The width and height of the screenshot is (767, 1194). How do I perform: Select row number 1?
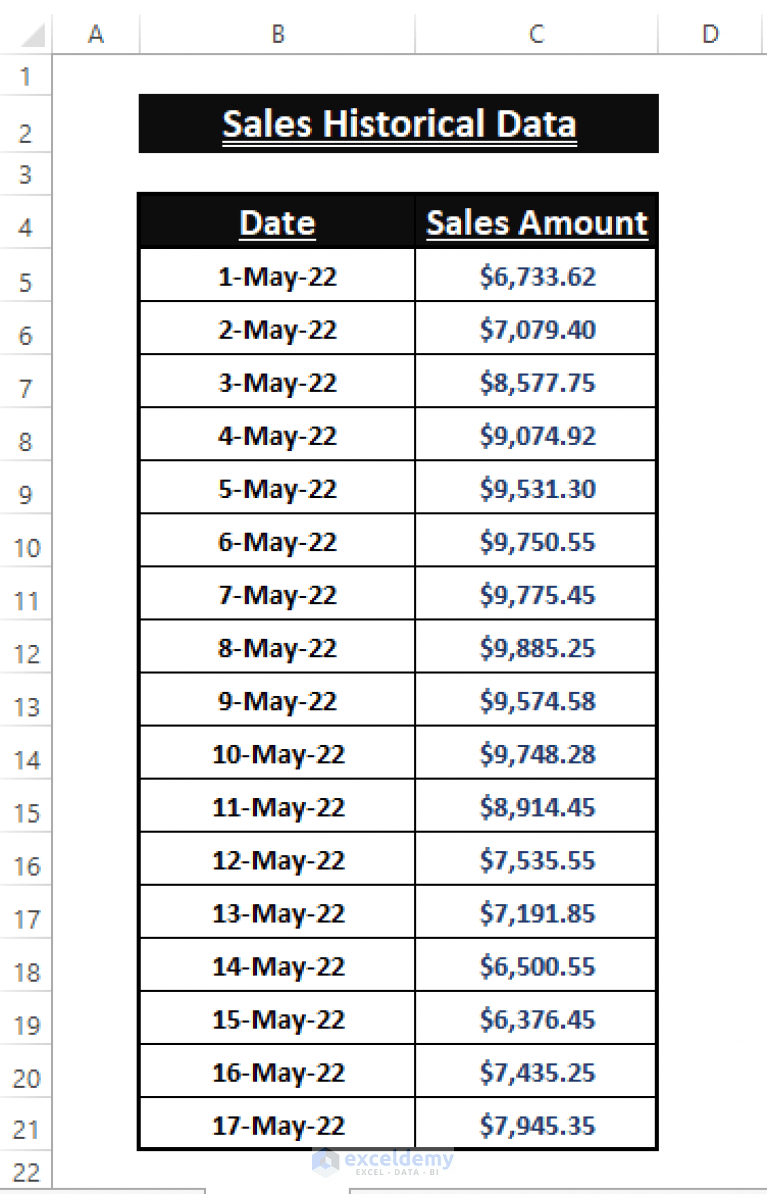coord(25,76)
